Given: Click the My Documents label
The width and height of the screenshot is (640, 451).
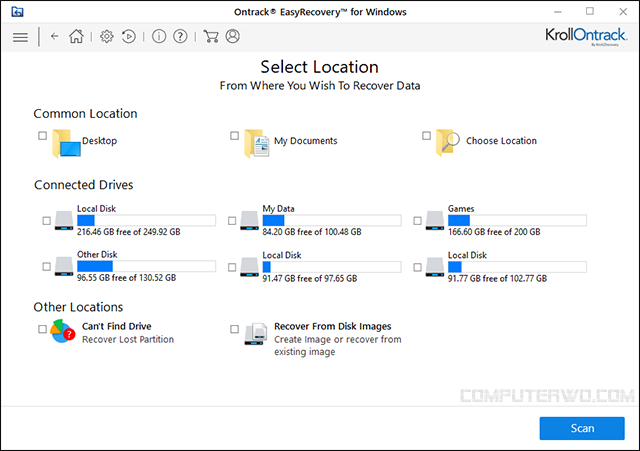Looking at the screenshot, I should pyautogui.click(x=306, y=141).
